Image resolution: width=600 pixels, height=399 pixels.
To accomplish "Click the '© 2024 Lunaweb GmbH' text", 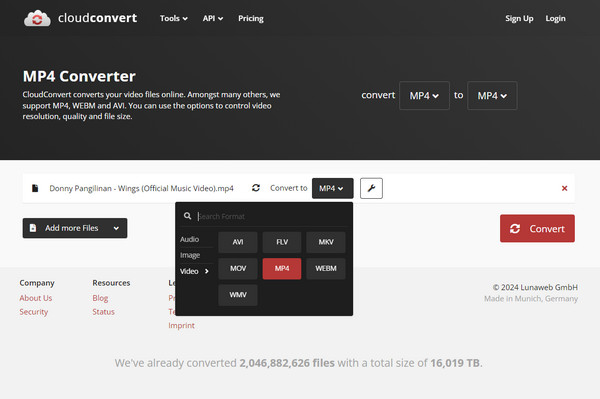I will coord(535,287).
